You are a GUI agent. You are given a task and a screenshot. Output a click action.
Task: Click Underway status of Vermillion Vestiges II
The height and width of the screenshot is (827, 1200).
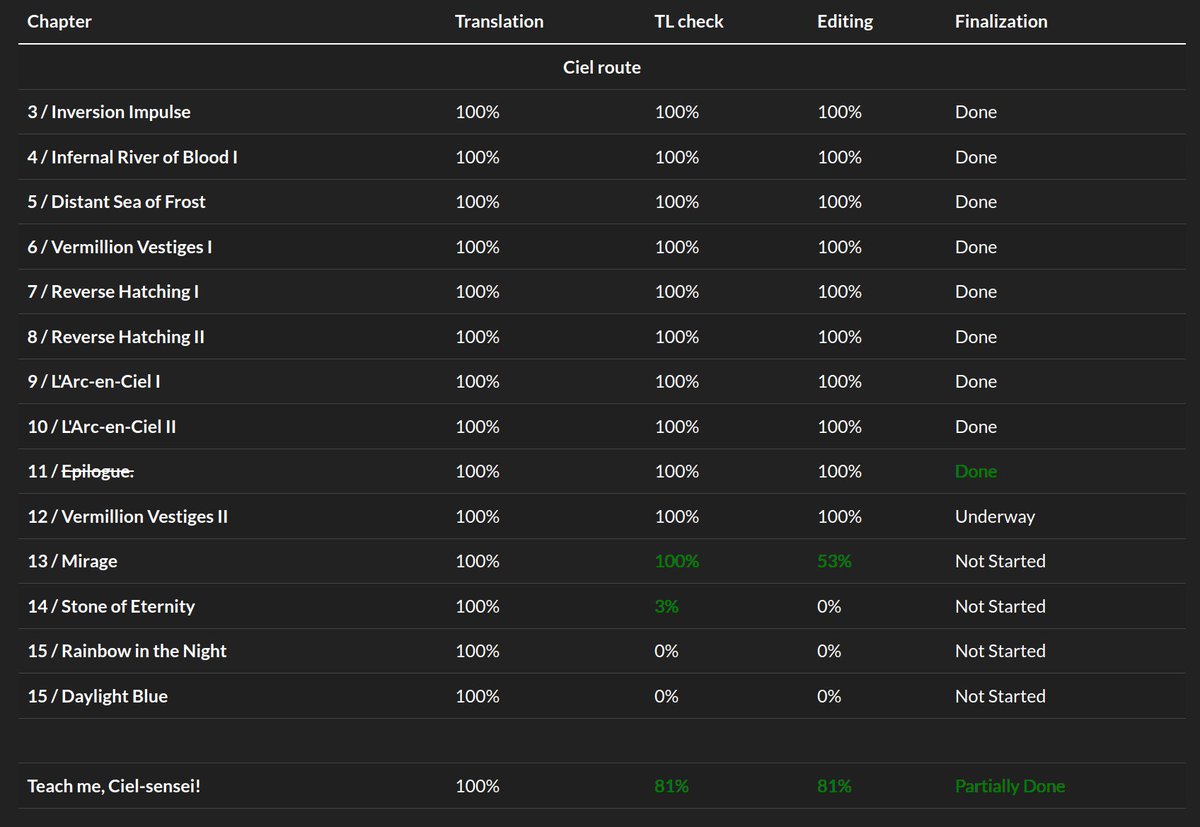995,517
